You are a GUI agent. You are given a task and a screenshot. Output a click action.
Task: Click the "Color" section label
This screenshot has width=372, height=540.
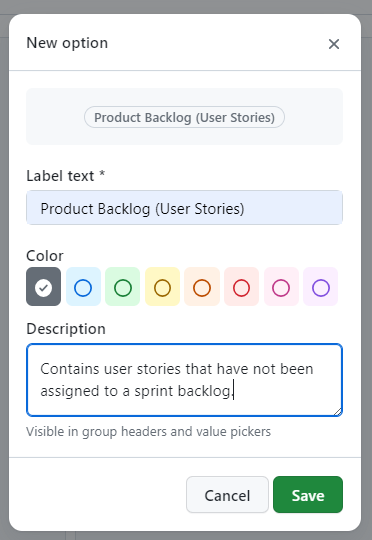click(45, 256)
